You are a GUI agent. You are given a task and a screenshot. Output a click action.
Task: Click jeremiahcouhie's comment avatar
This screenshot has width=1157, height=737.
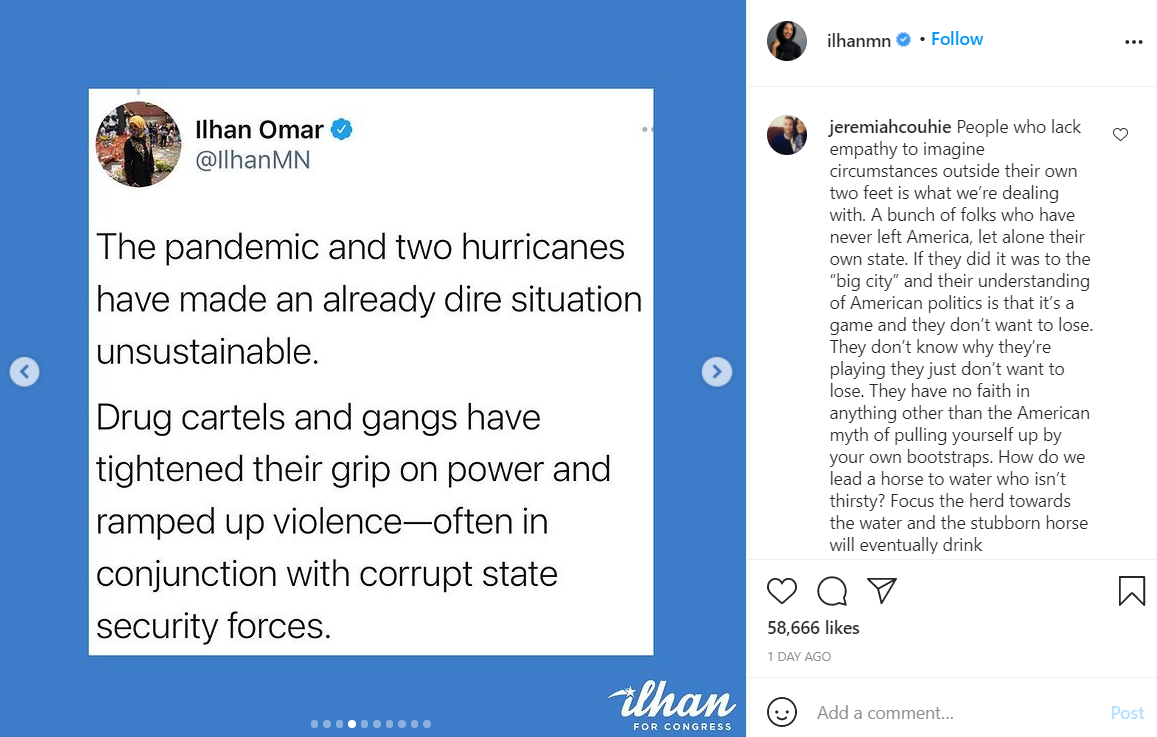(x=787, y=135)
